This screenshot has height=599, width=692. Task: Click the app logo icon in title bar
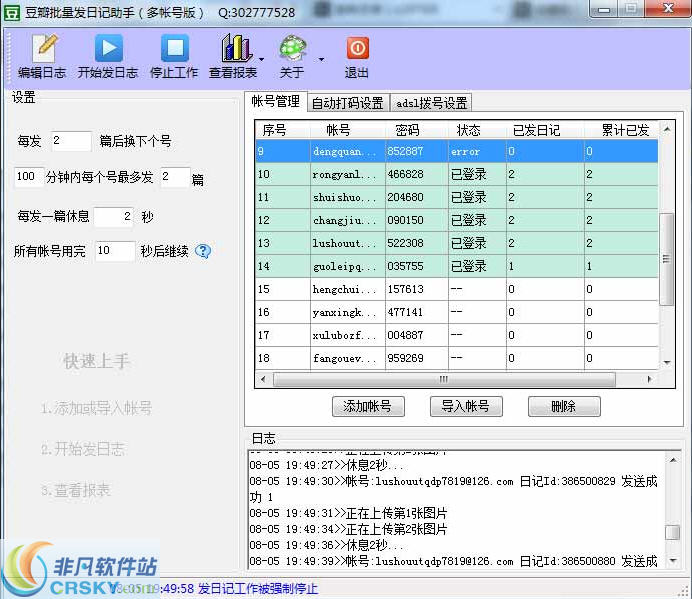pos(11,12)
